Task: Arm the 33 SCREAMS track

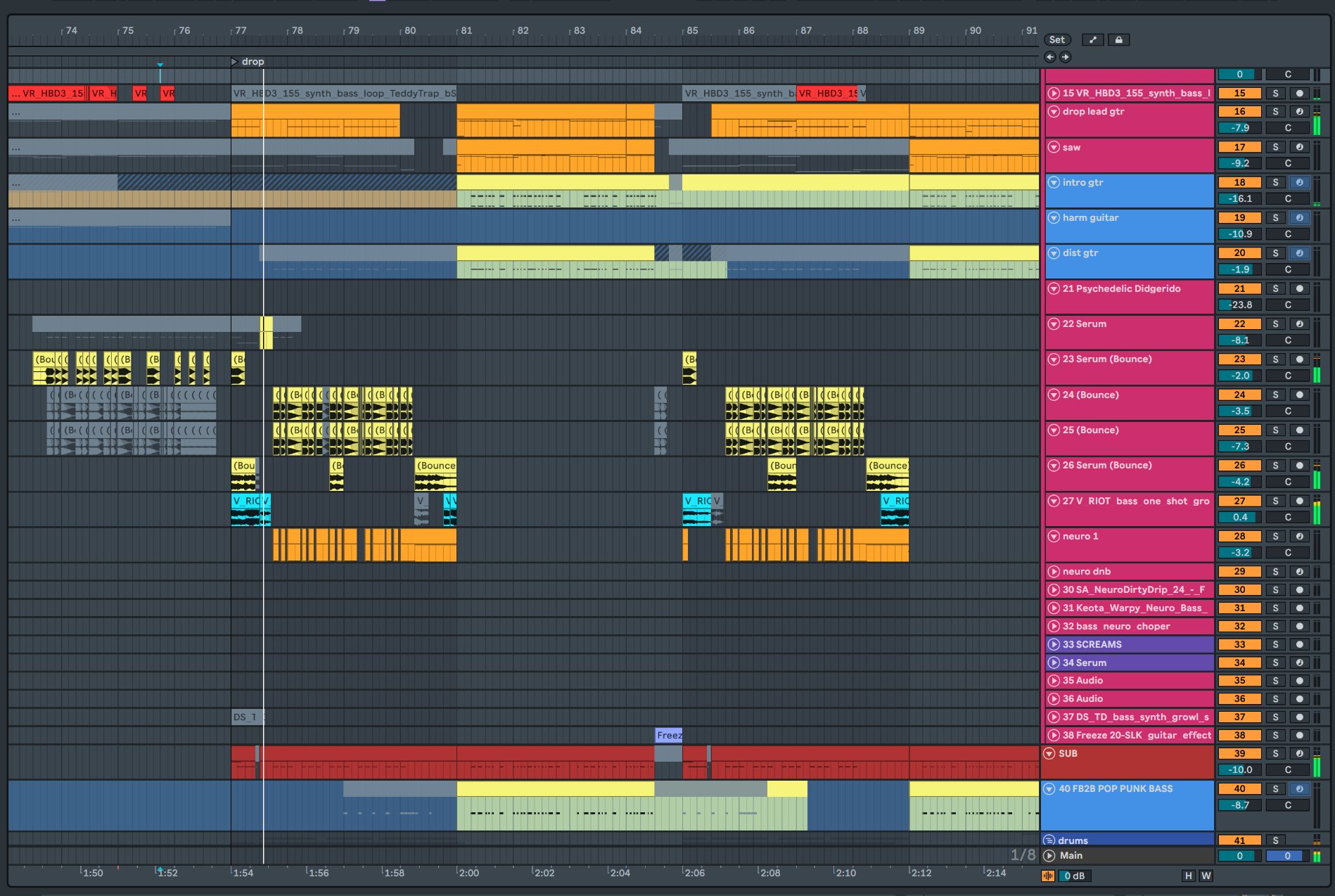Action: (x=1299, y=644)
